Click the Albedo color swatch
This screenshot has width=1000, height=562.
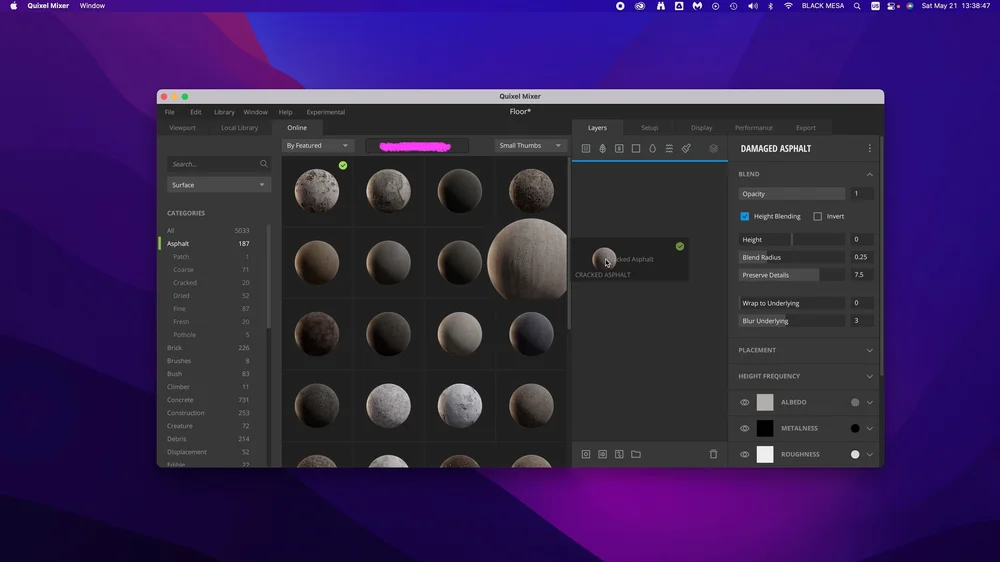[765, 403]
